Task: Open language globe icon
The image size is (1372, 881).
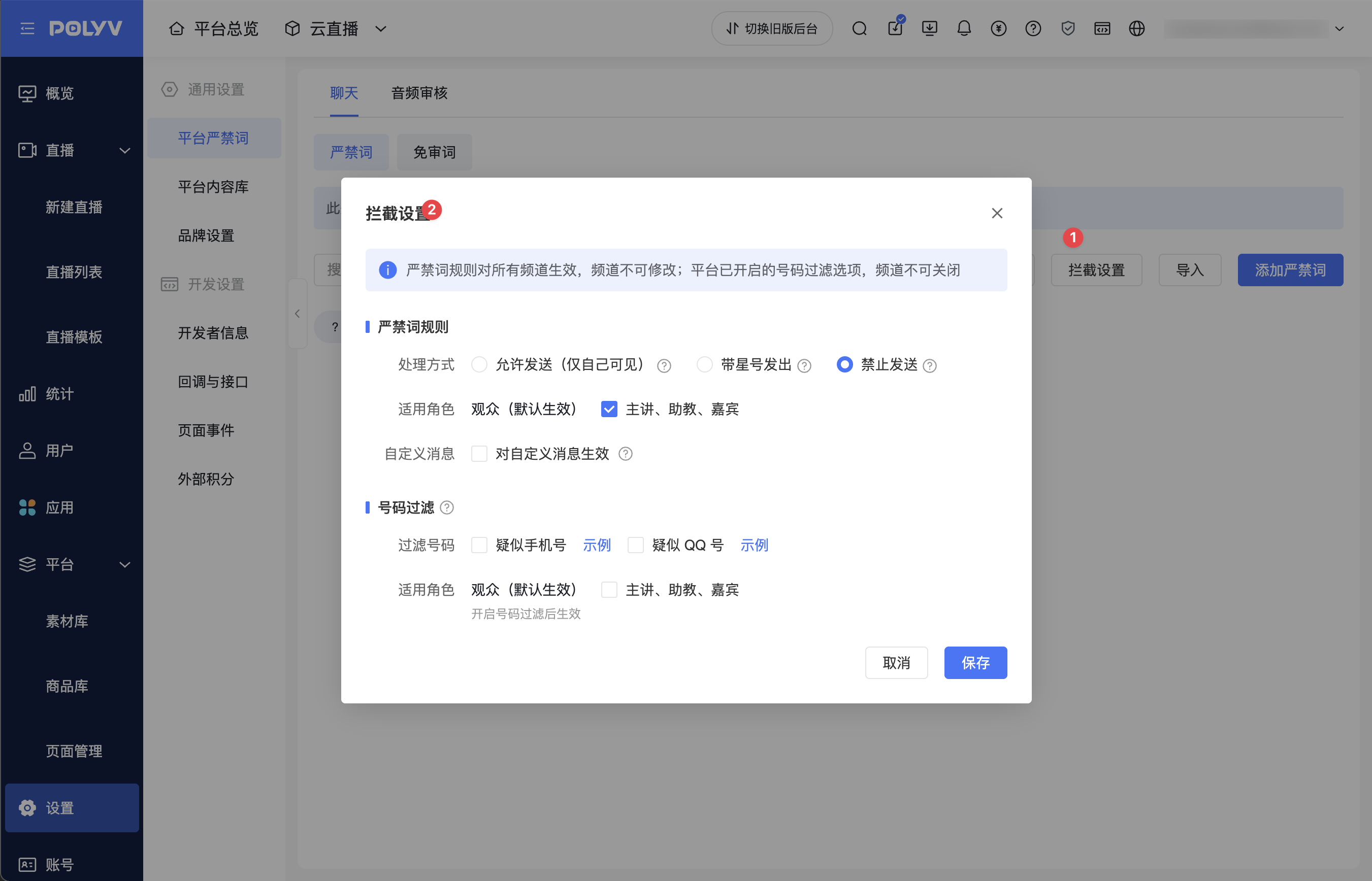Action: 1137,28
